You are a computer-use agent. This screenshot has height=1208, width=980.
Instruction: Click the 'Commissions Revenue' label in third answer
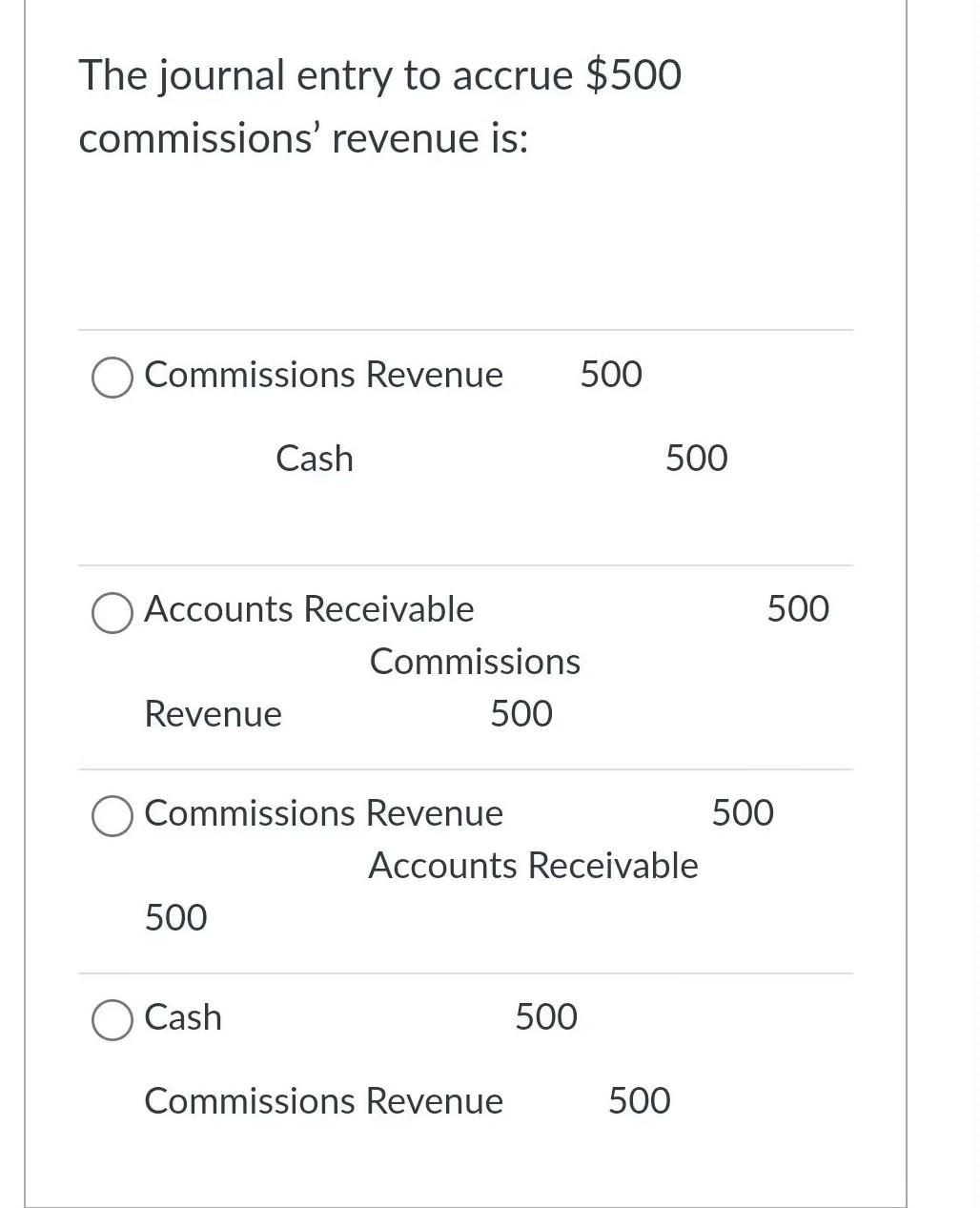(323, 813)
